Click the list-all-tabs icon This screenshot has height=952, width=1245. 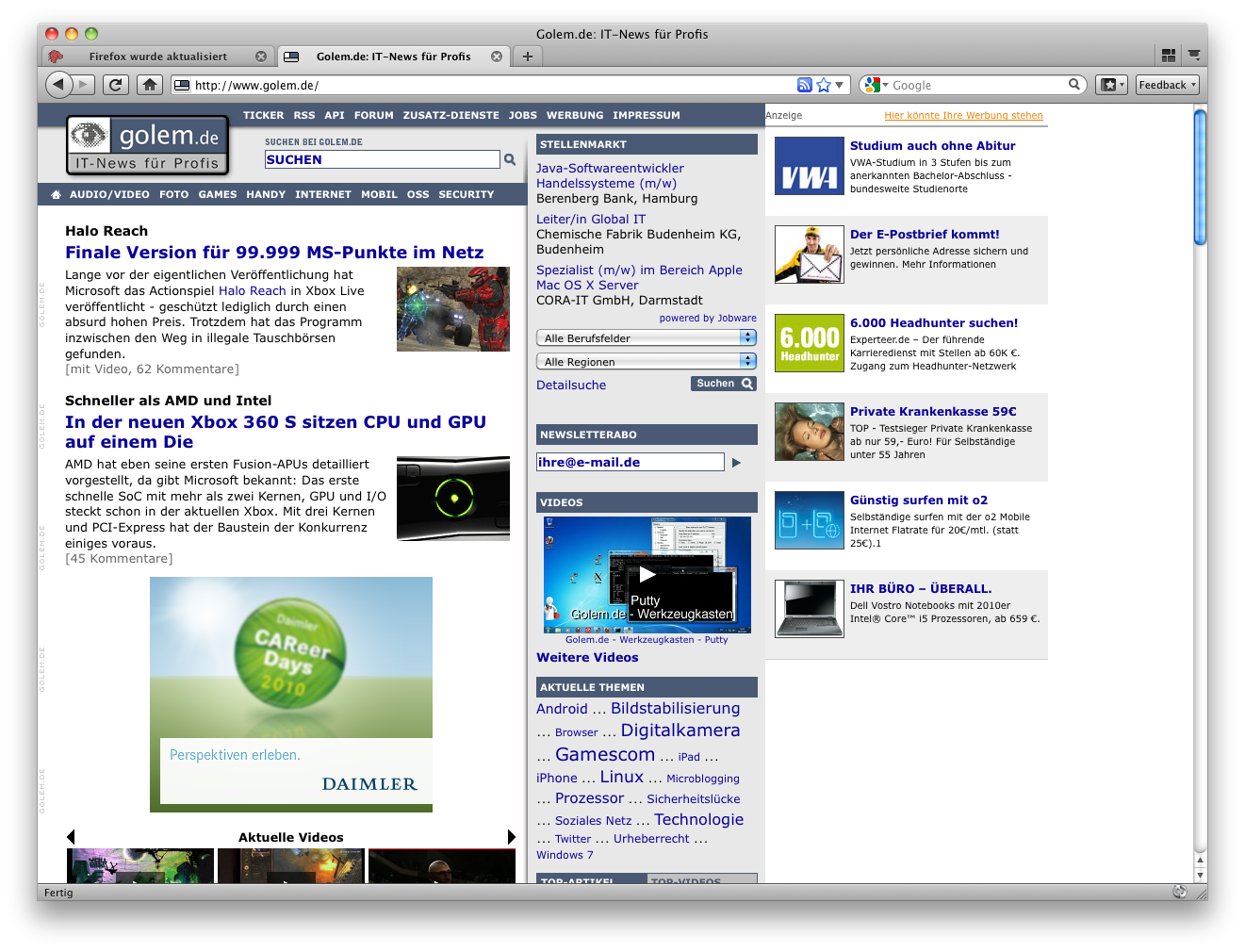[1194, 56]
